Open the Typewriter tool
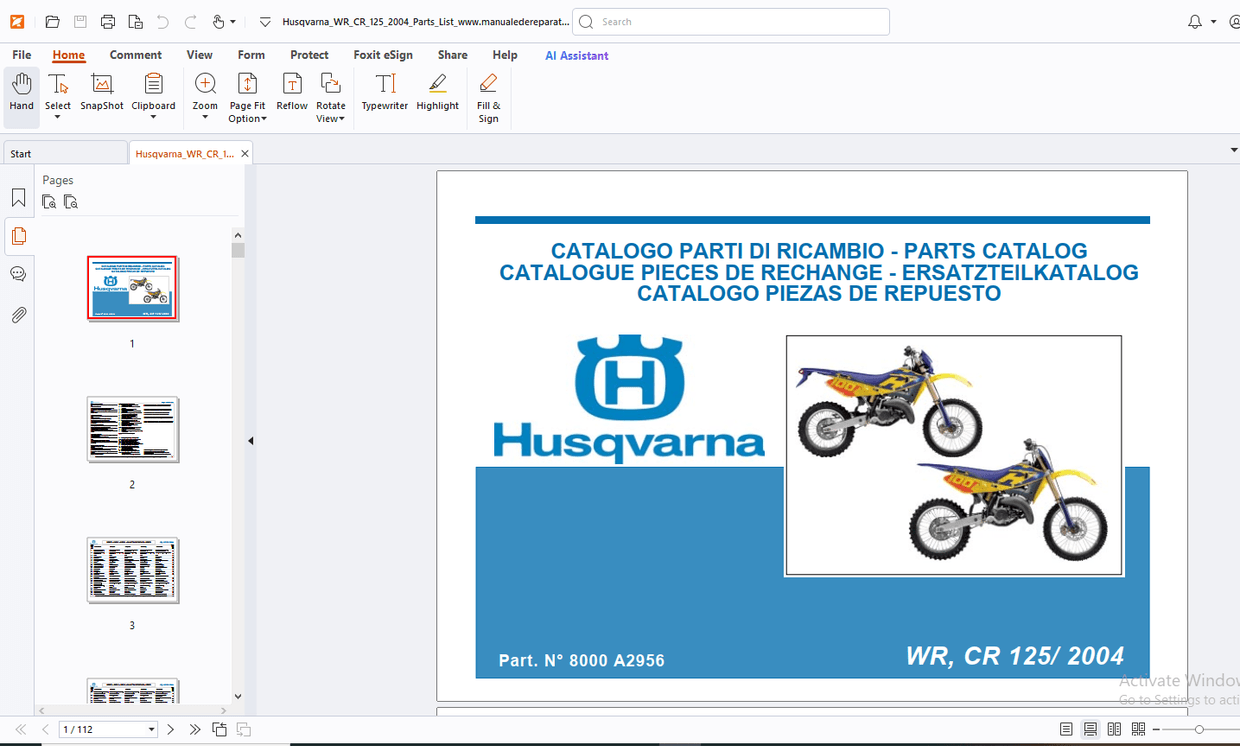This screenshot has height=746, width=1240. point(384,95)
